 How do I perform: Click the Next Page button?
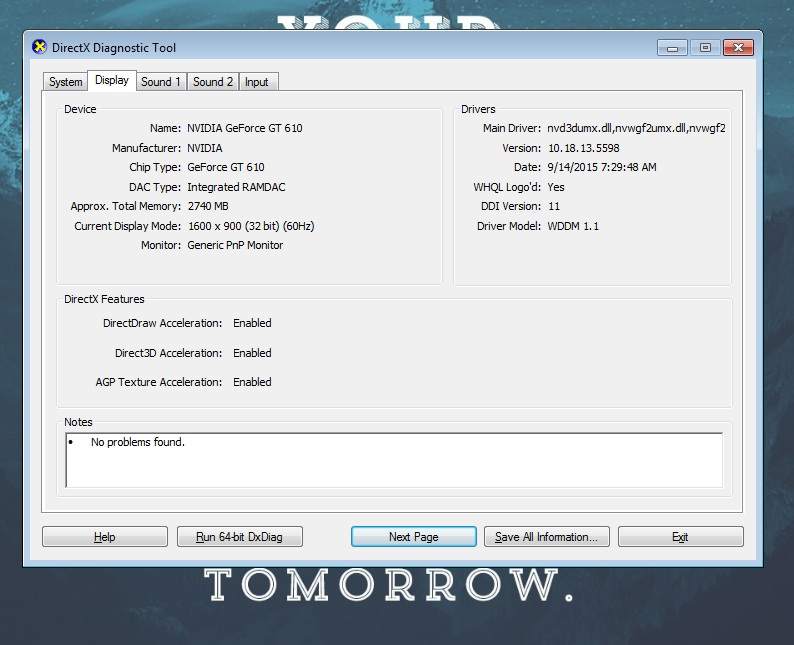(x=413, y=537)
